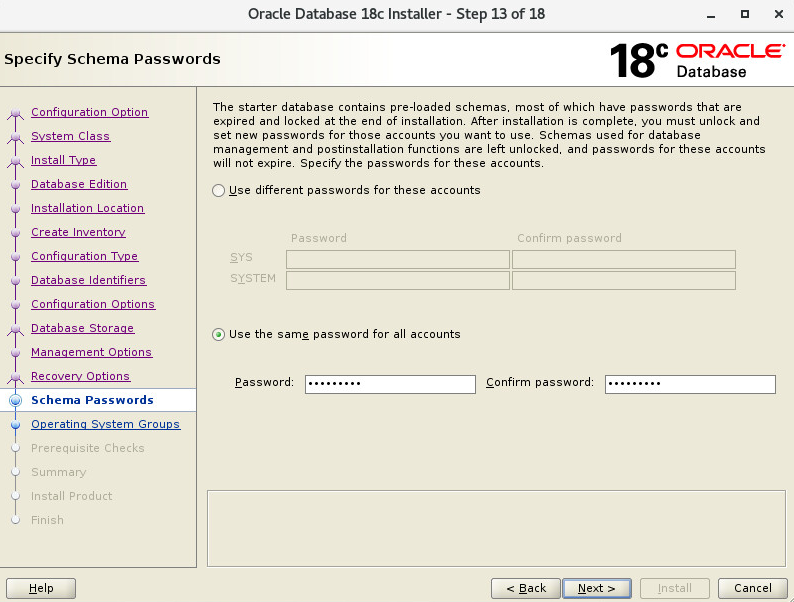The image size is (794, 602).
Task: Go to Create Inventory step
Action: (78, 232)
